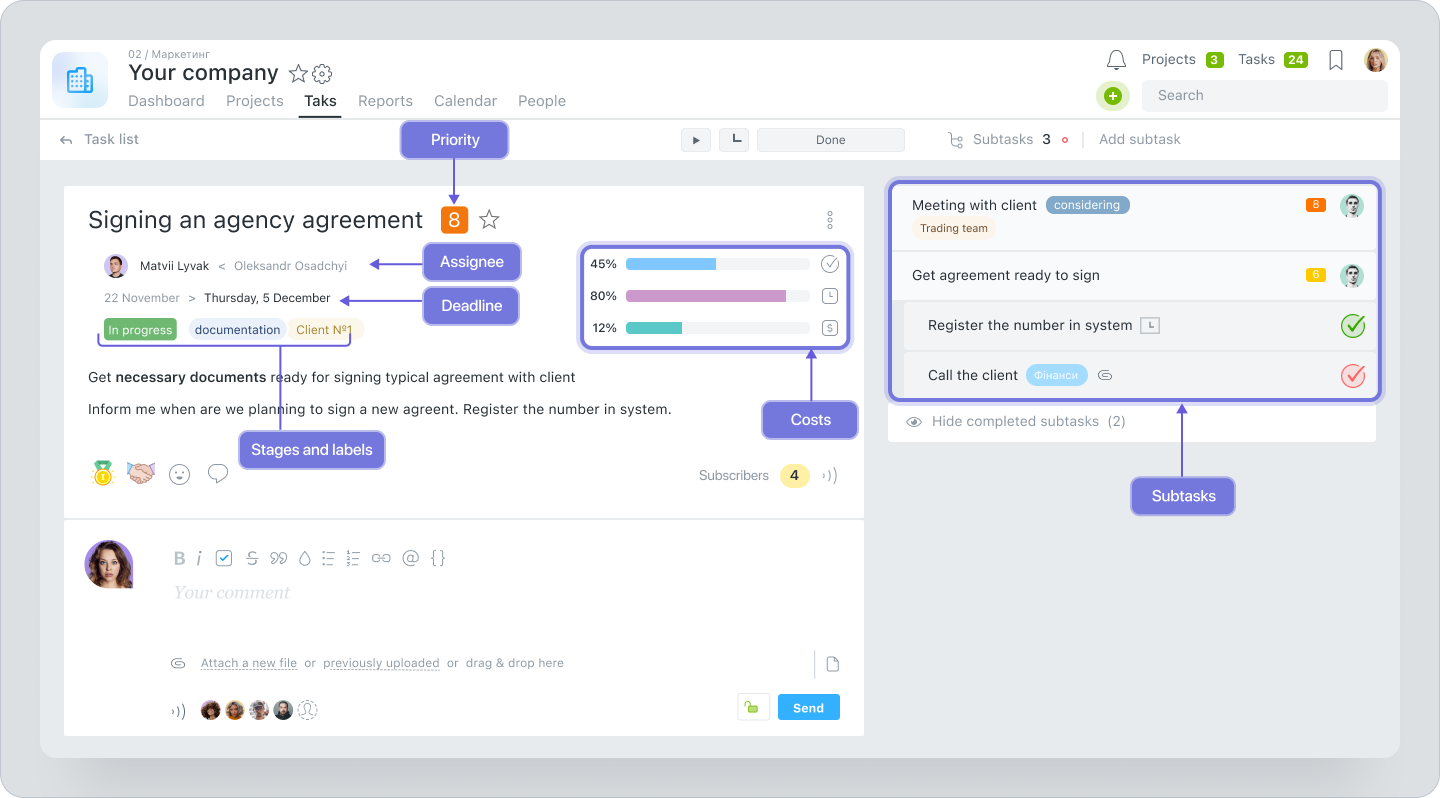The width and height of the screenshot is (1440, 798).
Task: Click the green checkmark on Register the number subtask
Action: [1353, 325]
